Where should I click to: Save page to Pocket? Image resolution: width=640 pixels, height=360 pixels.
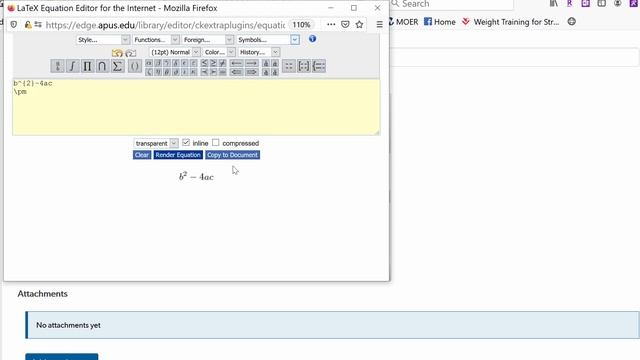[x=345, y=24]
